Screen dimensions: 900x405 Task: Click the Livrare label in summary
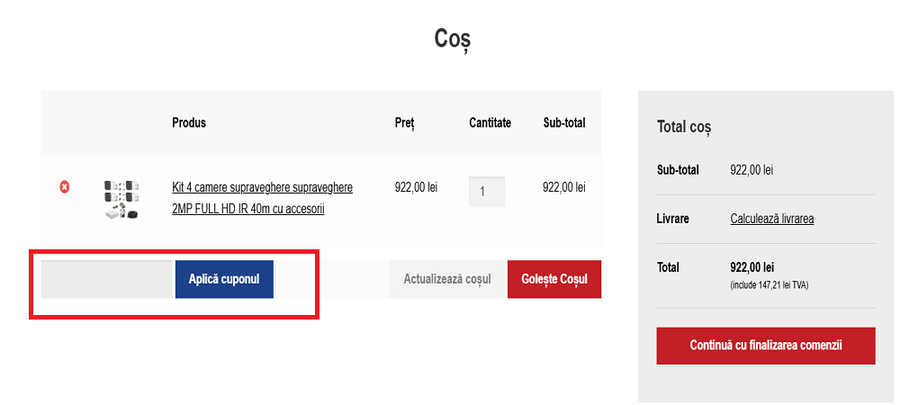[x=673, y=218]
